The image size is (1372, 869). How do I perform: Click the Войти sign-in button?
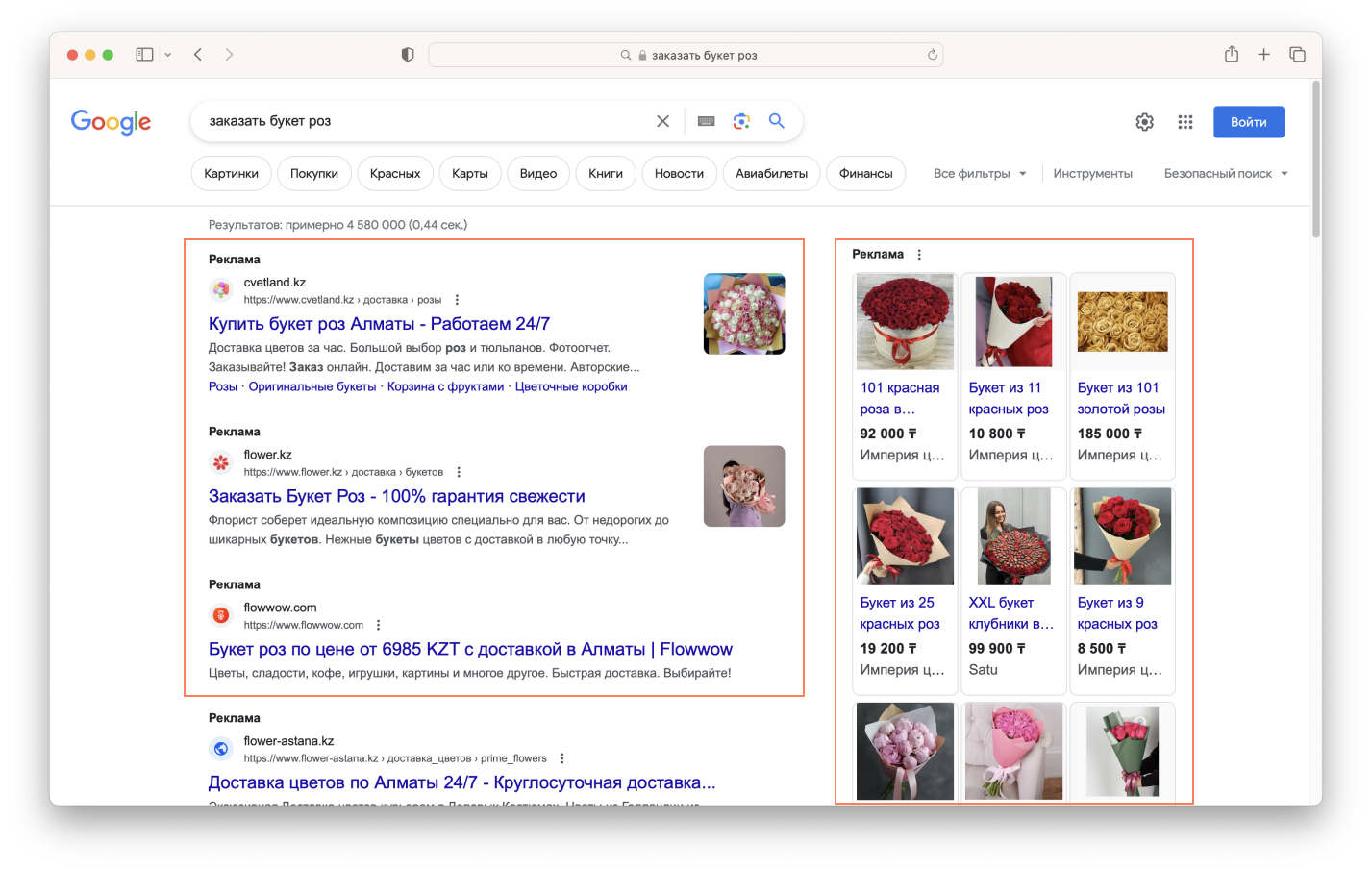(1249, 122)
